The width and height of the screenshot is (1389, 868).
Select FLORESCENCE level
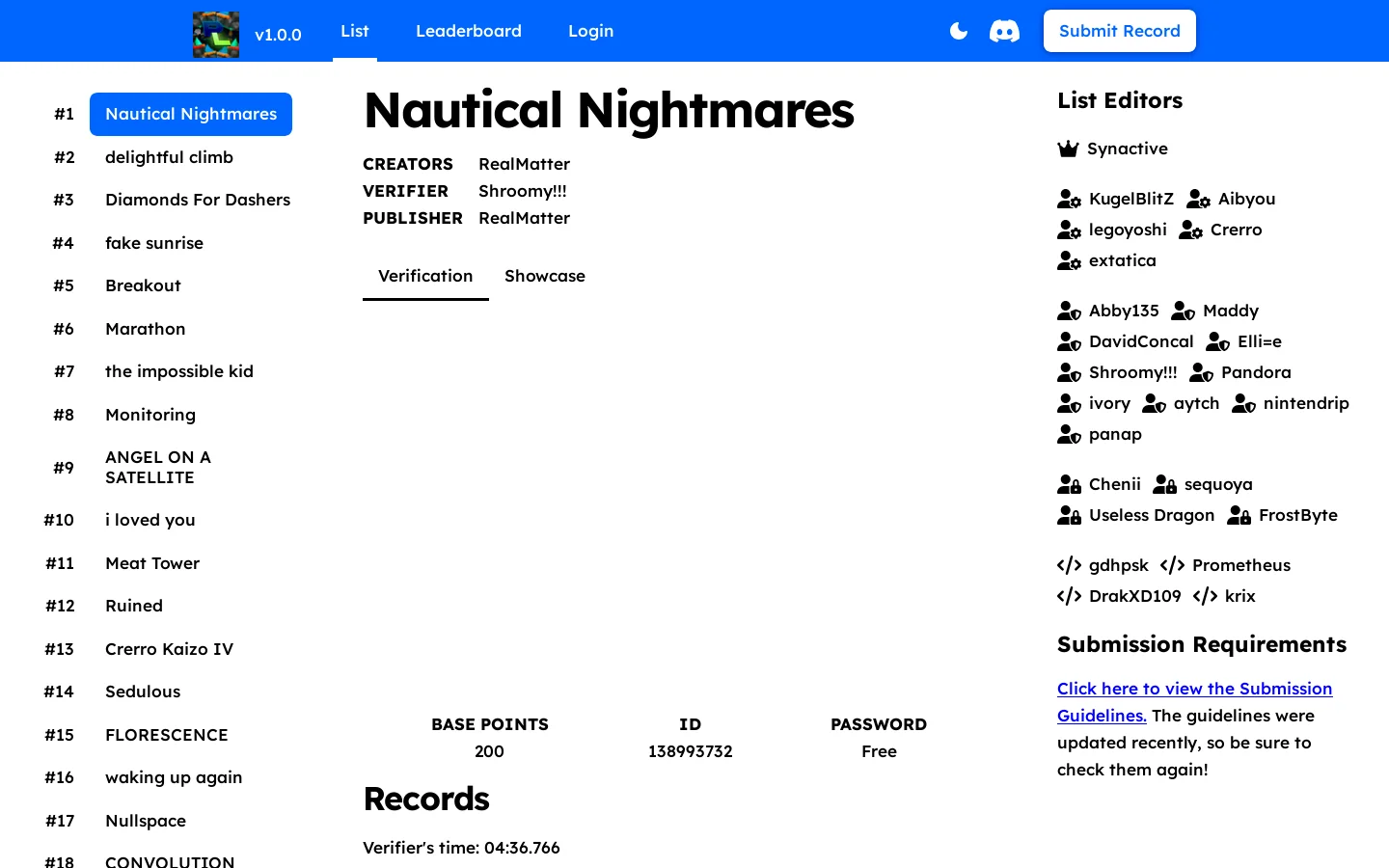click(x=167, y=735)
